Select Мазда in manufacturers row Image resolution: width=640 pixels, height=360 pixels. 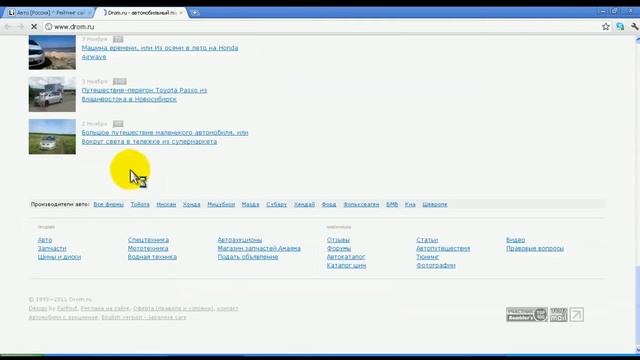[251, 204]
